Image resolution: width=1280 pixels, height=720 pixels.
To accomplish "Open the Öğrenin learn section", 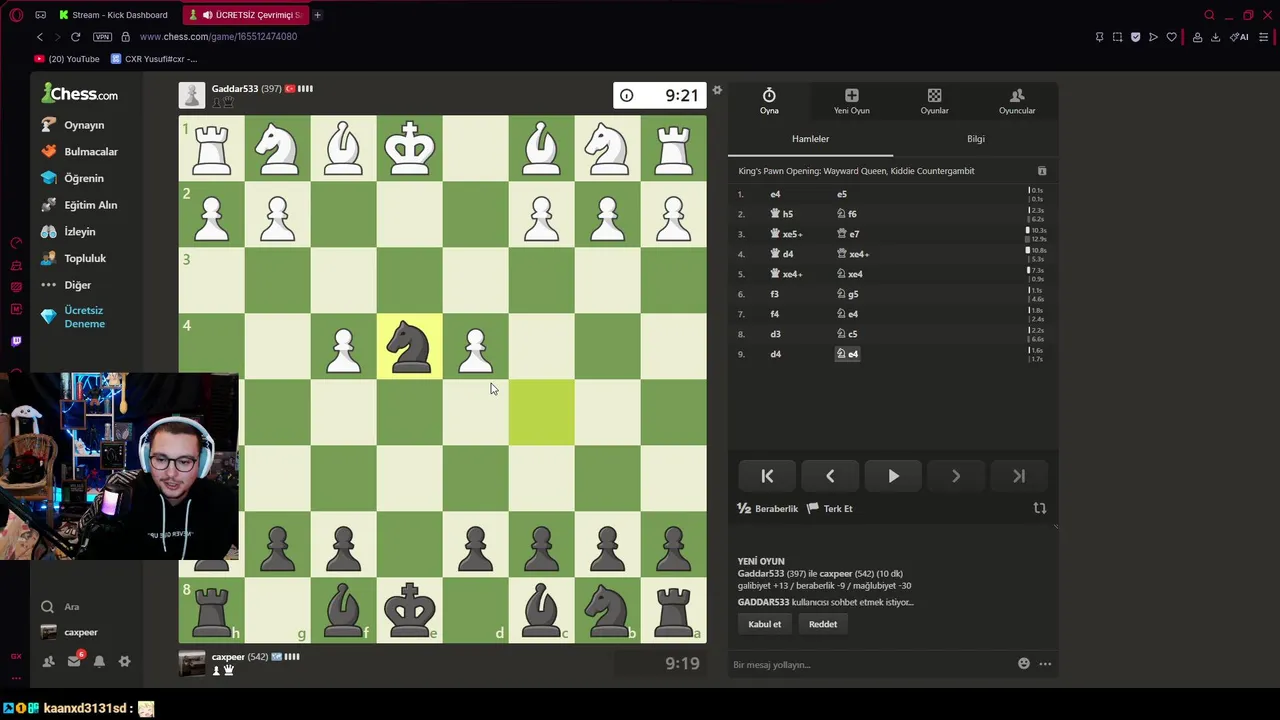I will click(x=72, y=178).
